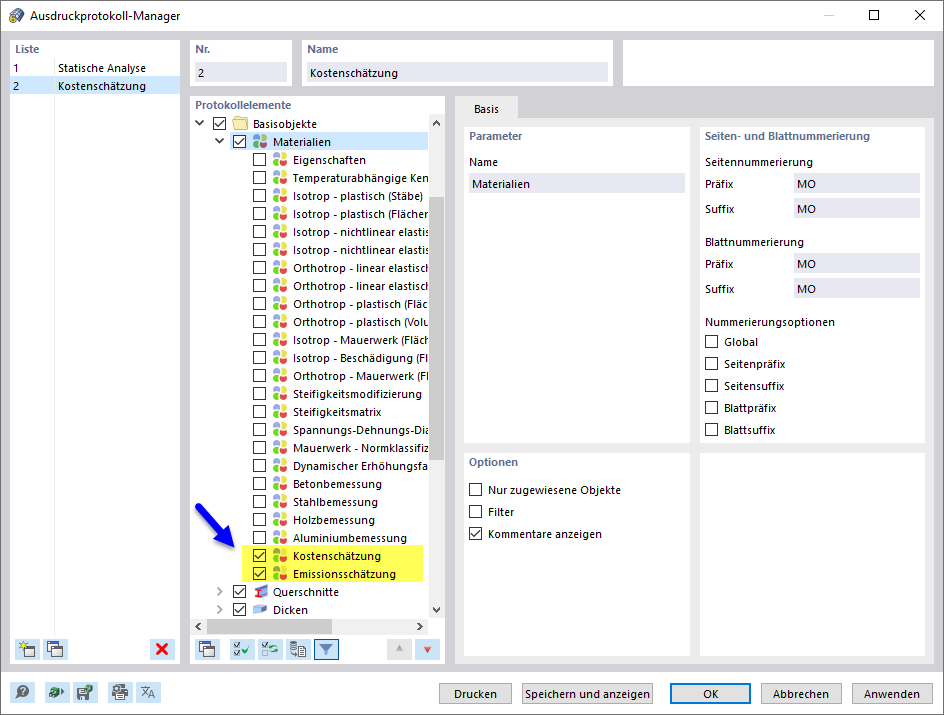This screenshot has height=715, width=944.
Task: Click the database-to-document import icon
Action: [298, 649]
